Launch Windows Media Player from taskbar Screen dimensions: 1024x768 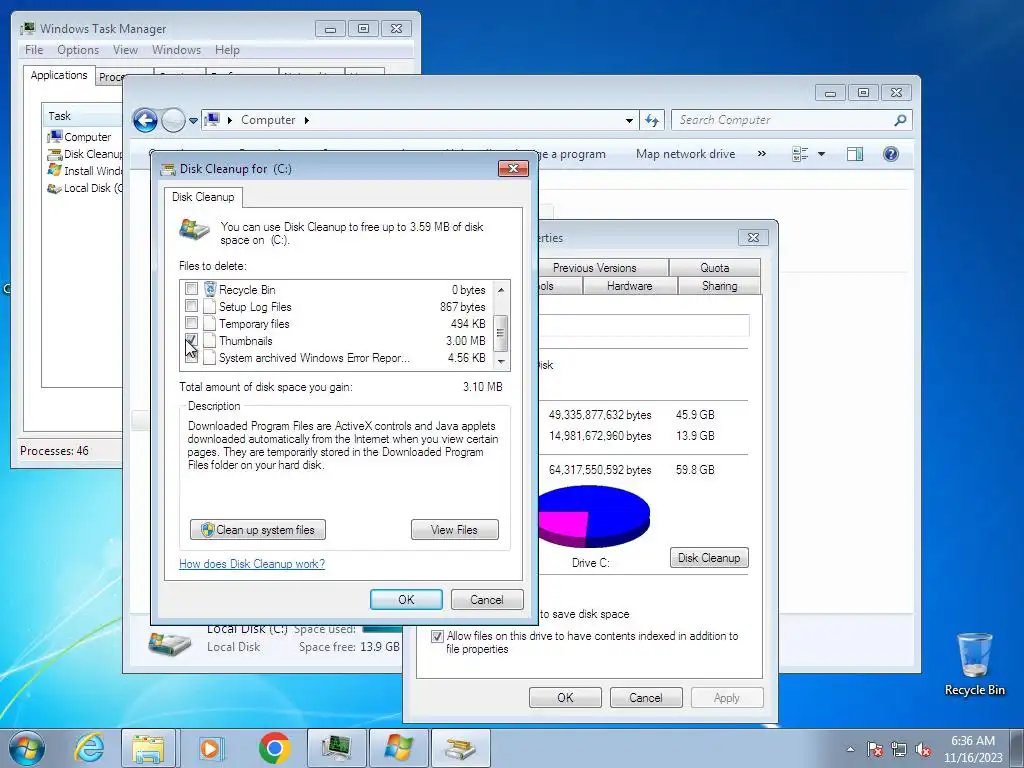point(210,748)
